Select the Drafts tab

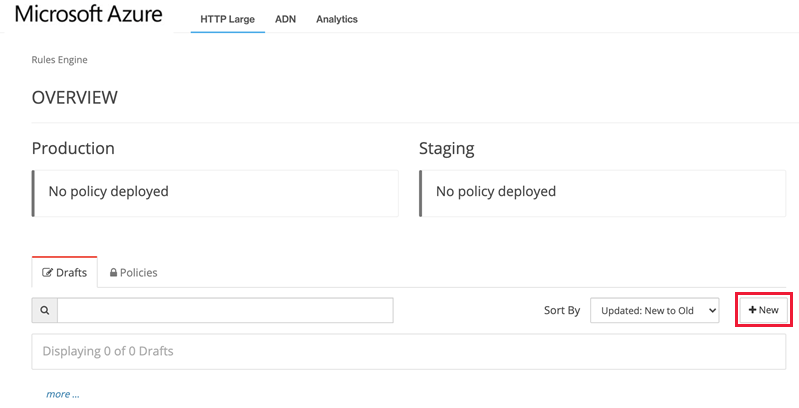(65, 273)
